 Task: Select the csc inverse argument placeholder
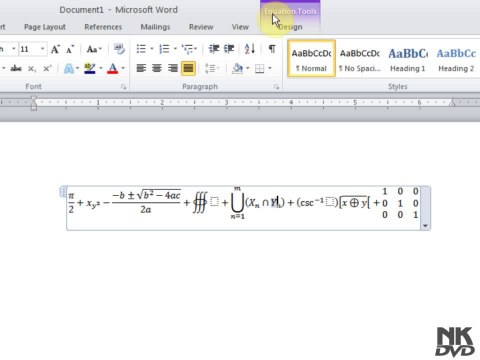pyautogui.click(x=330, y=202)
